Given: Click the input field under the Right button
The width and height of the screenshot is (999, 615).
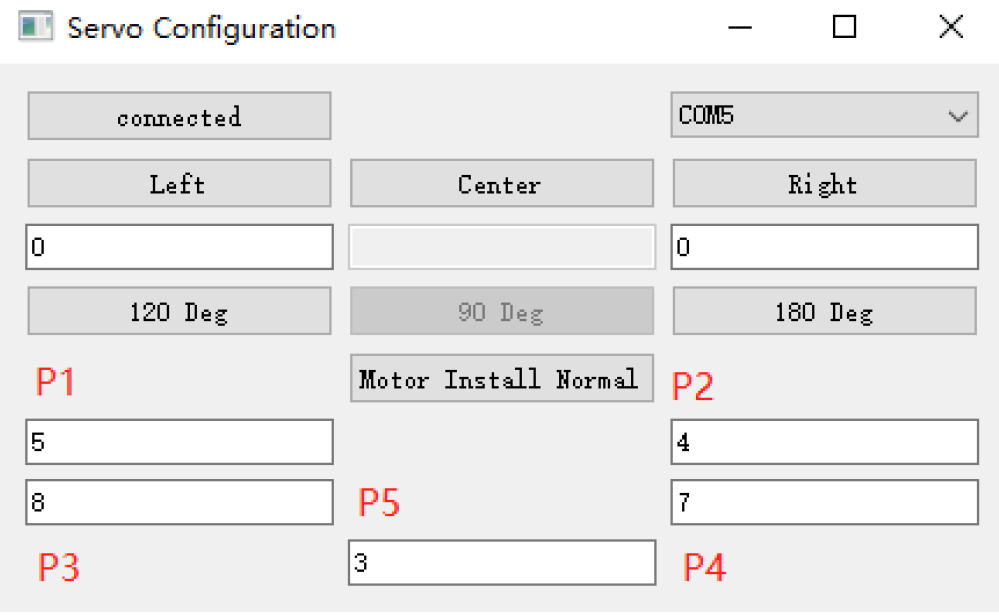Looking at the screenshot, I should pos(824,247).
